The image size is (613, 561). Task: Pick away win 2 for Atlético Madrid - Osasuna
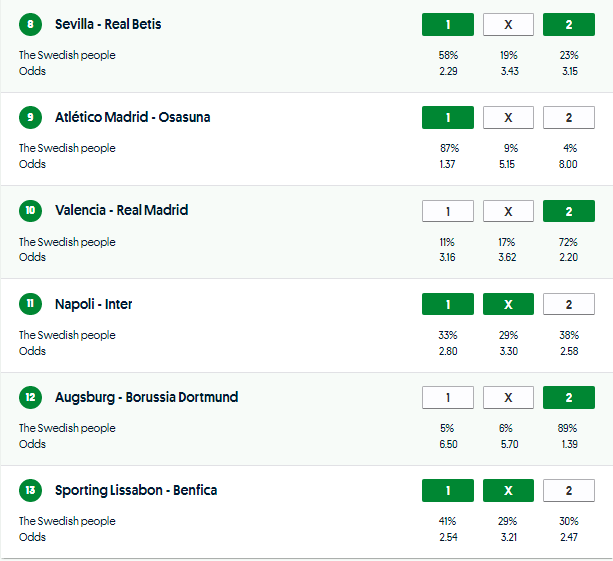tap(569, 118)
